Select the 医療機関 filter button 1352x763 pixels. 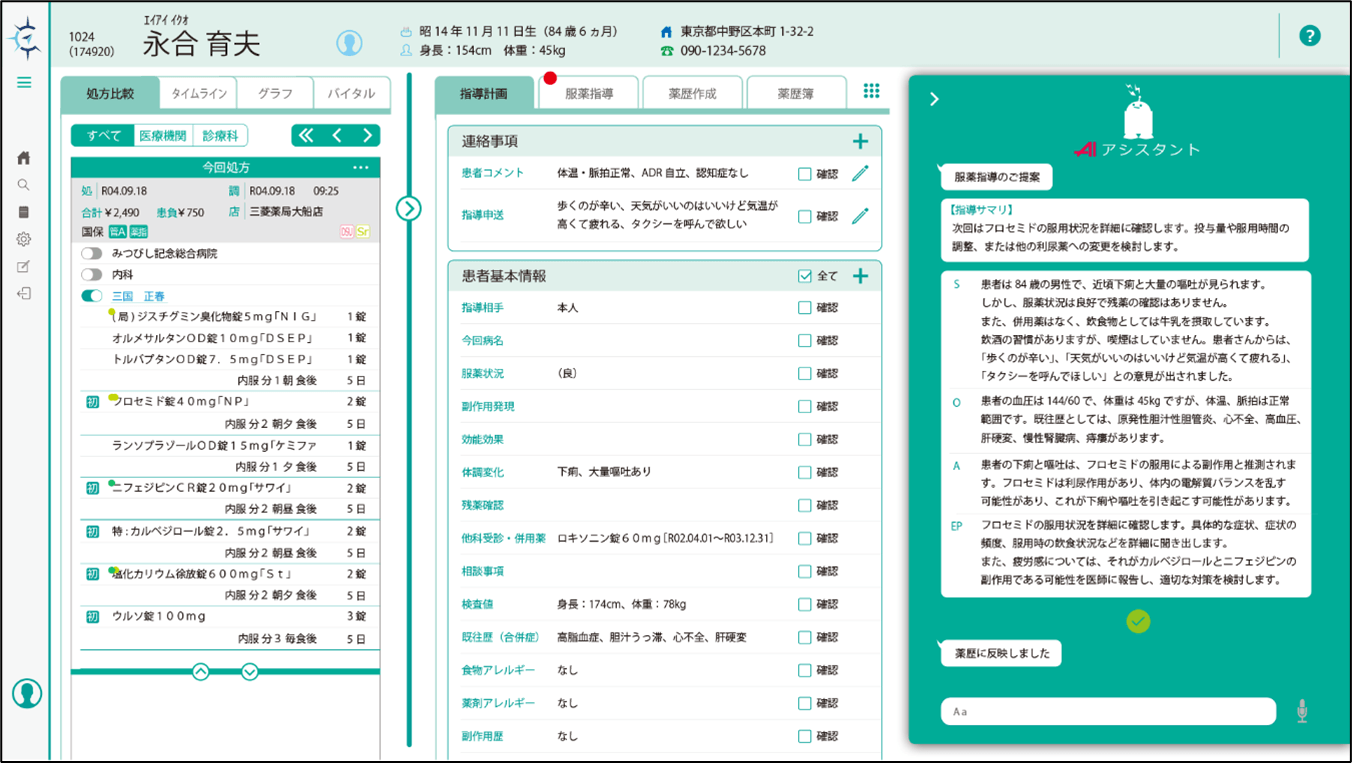point(162,136)
